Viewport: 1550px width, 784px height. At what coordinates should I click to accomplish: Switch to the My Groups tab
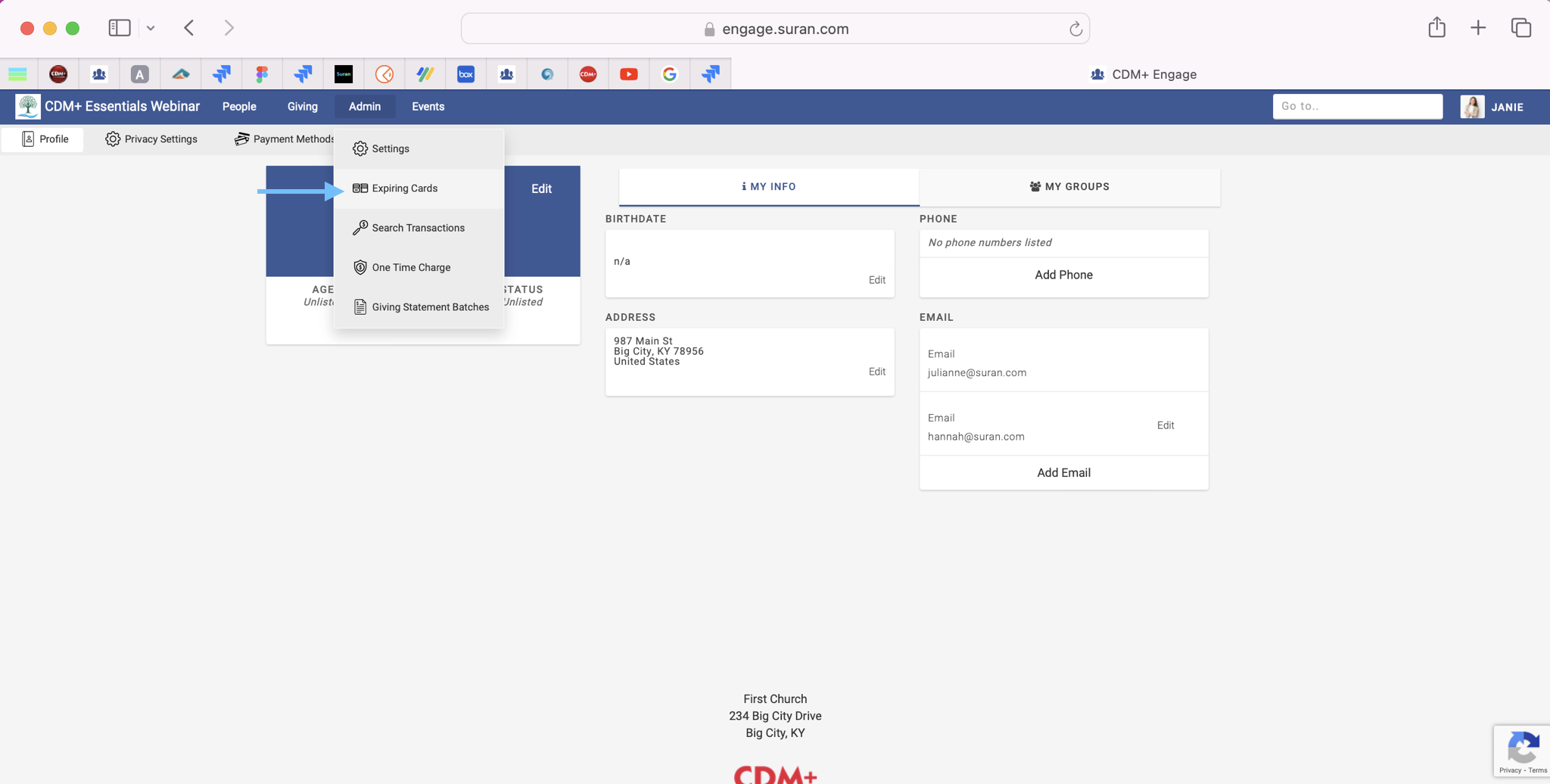coord(1069,187)
